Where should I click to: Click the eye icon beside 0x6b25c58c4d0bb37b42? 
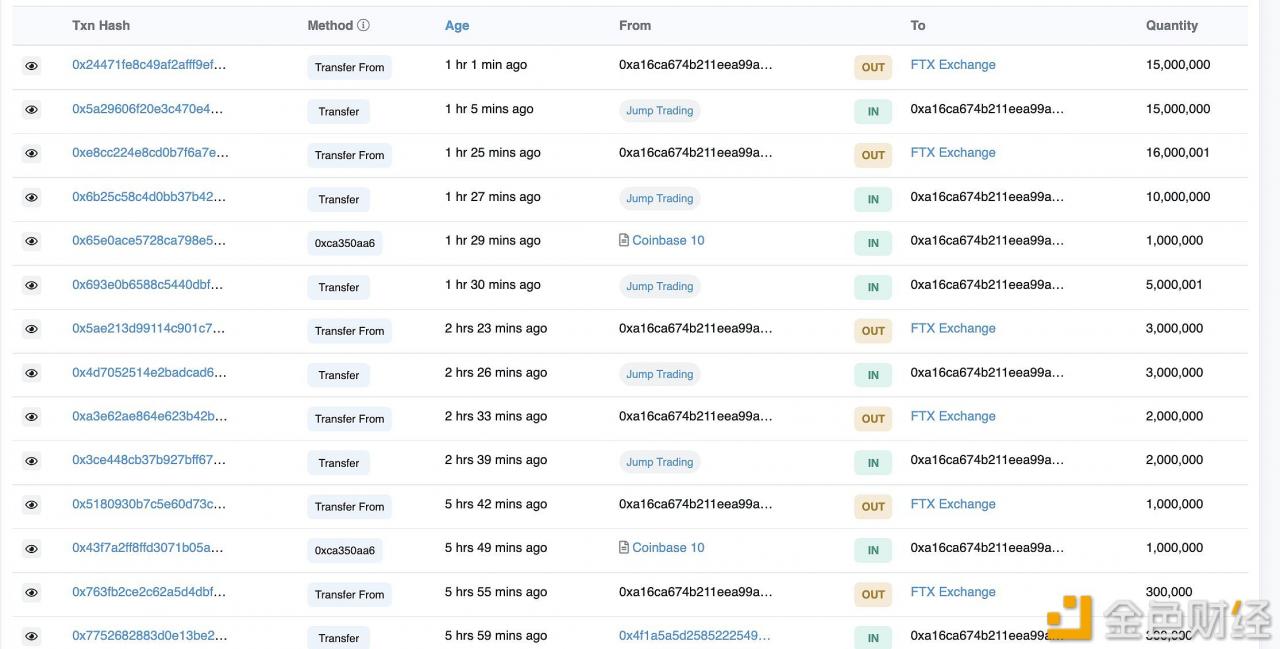(x=31, y=198)
